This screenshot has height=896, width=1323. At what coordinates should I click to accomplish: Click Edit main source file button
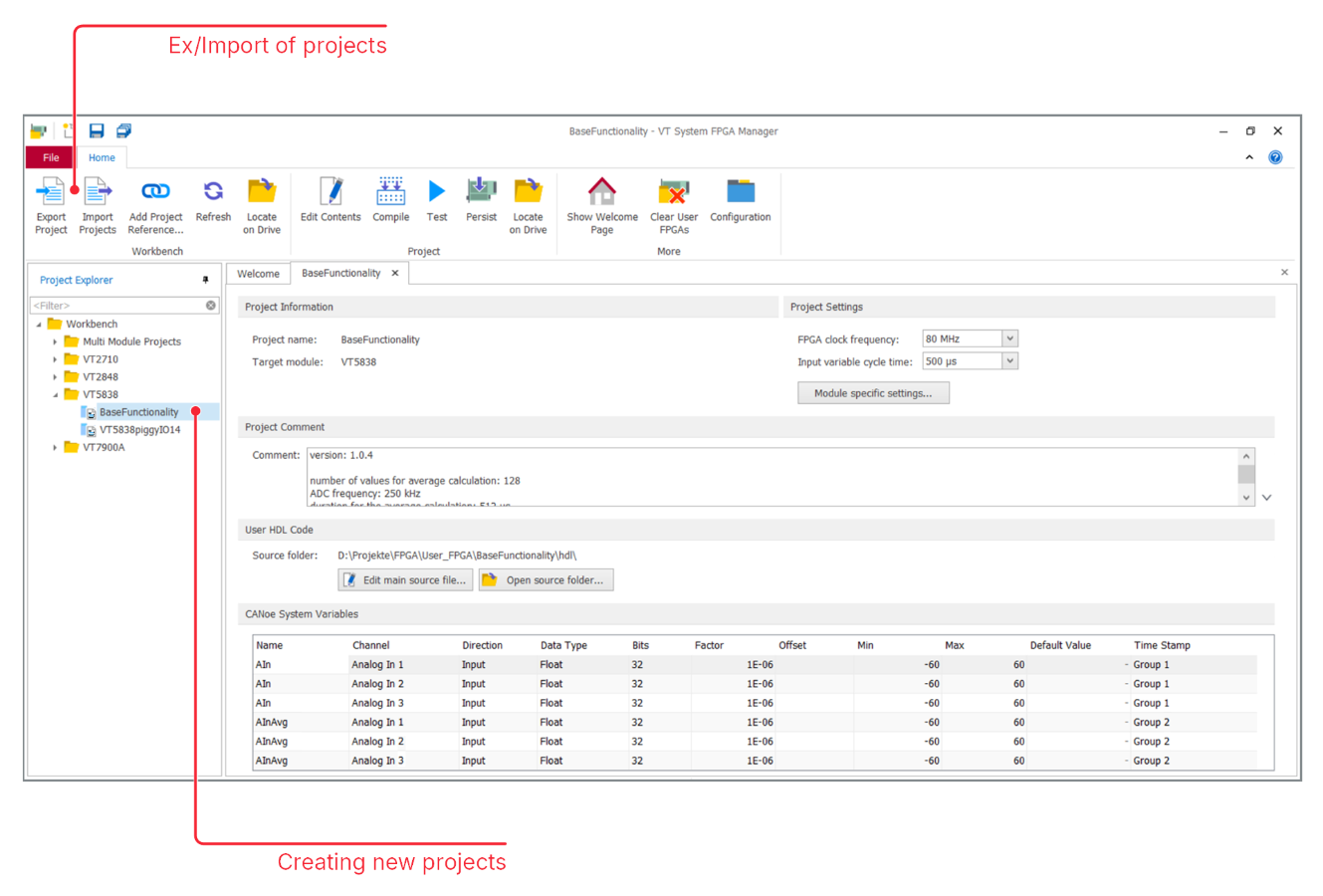405,580
